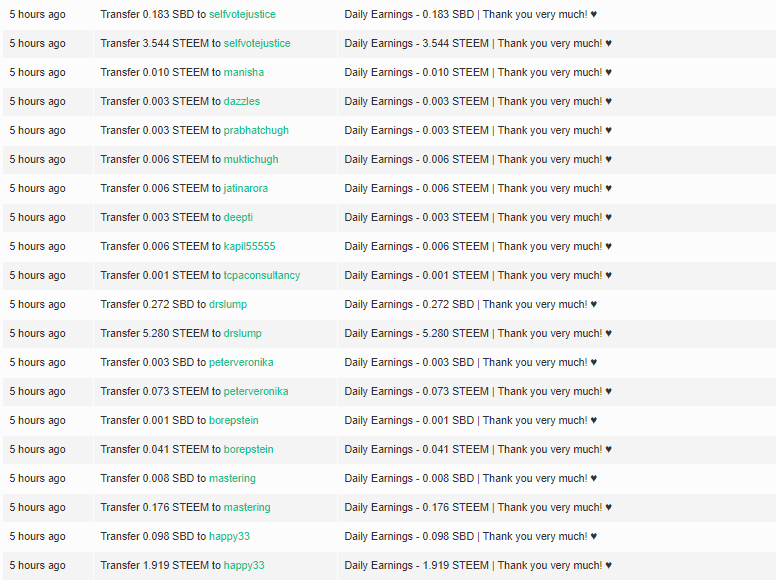Open mastering link in 0.008 SBD row

pos(232,479)
